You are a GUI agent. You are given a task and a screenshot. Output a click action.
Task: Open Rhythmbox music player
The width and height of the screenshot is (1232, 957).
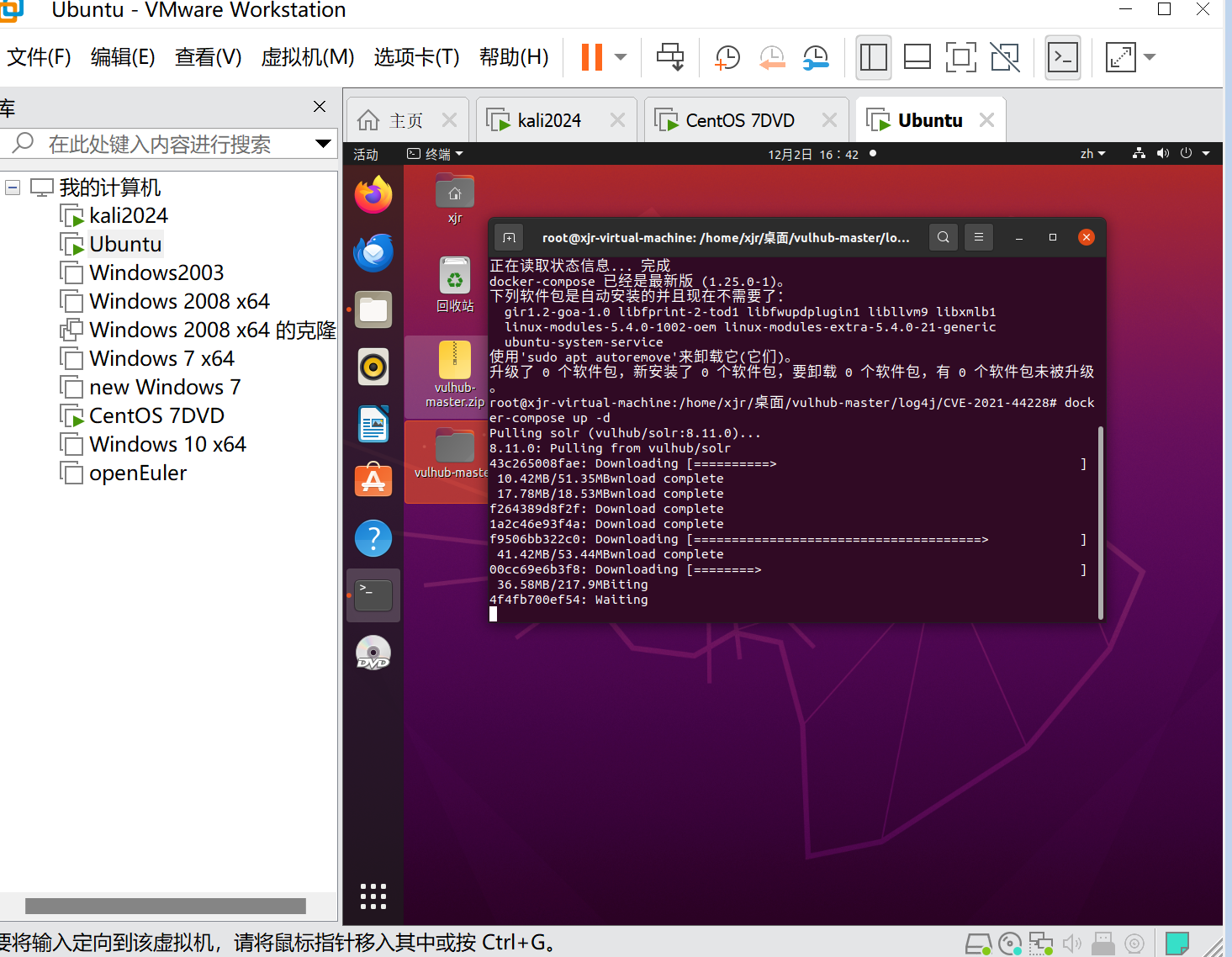tap(373, 367)
